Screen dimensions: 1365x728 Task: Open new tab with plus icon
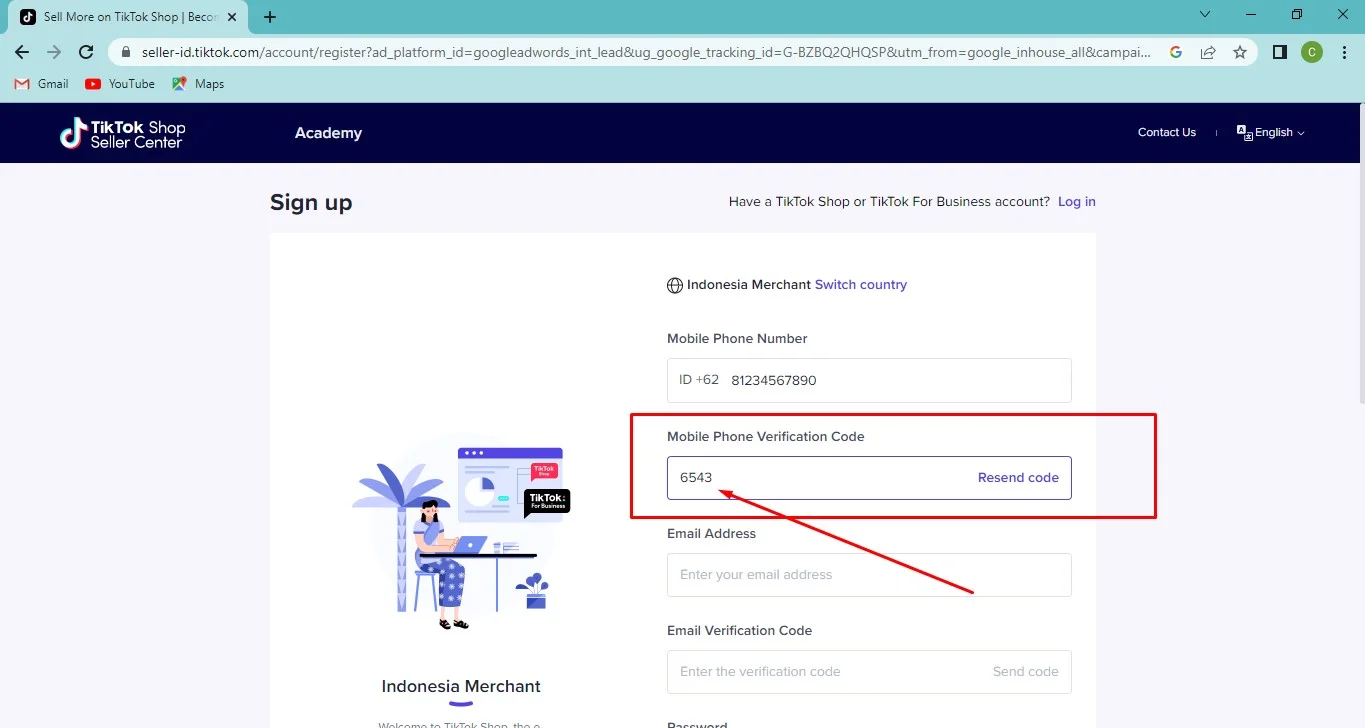click(x=270, y=17)
